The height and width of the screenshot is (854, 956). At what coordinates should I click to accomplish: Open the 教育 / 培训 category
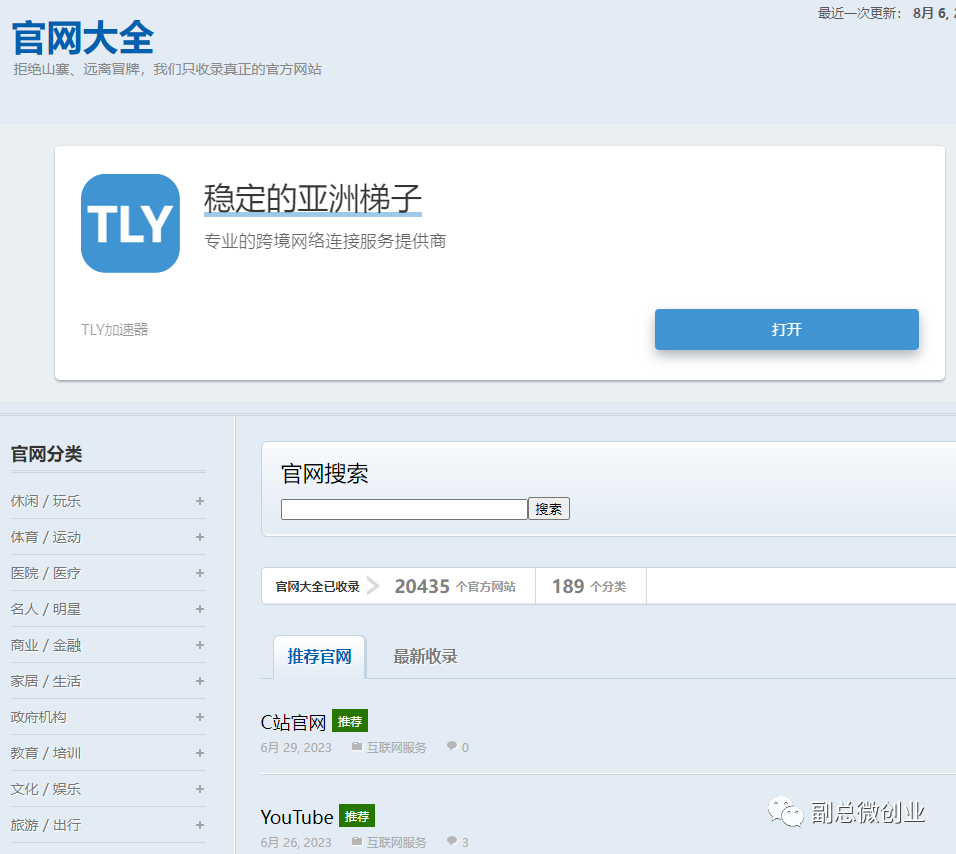[x=46, y=753]
